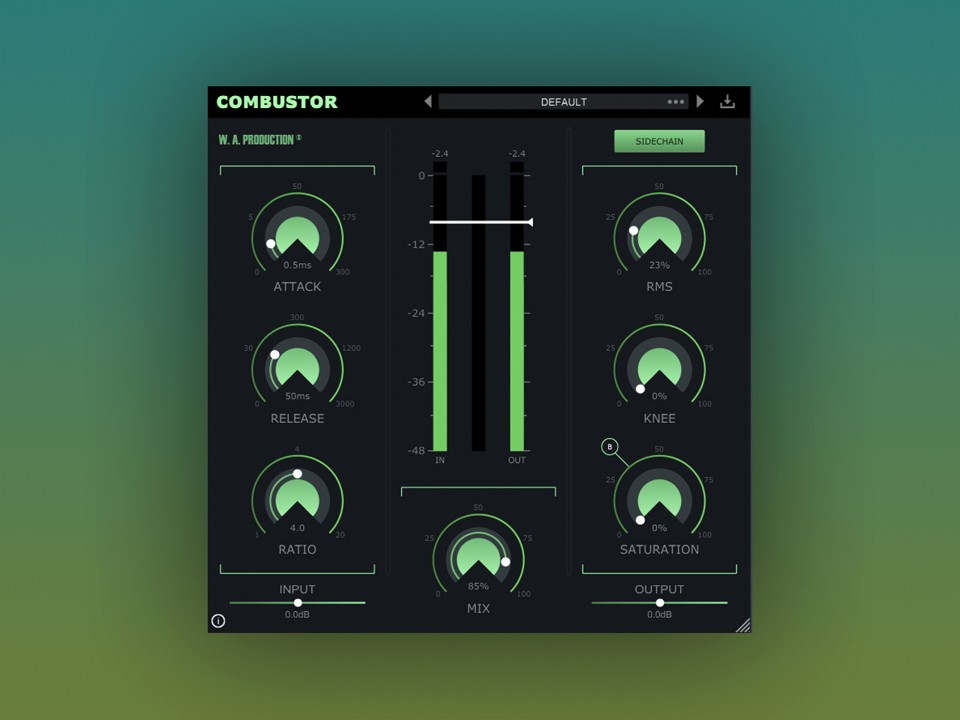Click the ATTACK knob
This screenshot has width=960, height=720.
click(297, 238)
